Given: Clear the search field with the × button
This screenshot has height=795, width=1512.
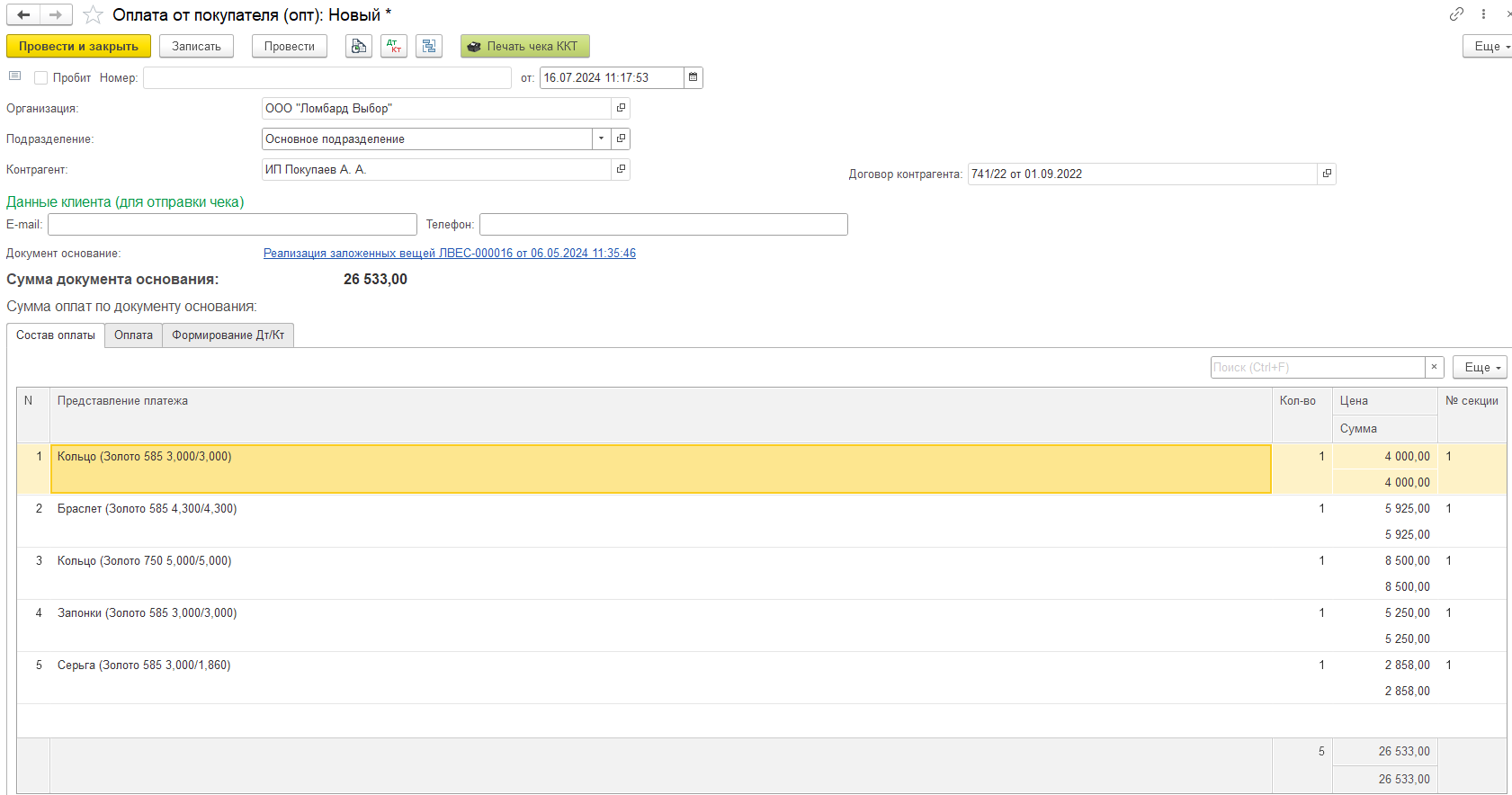Looking at the screenshot, I should (1435, 367).
